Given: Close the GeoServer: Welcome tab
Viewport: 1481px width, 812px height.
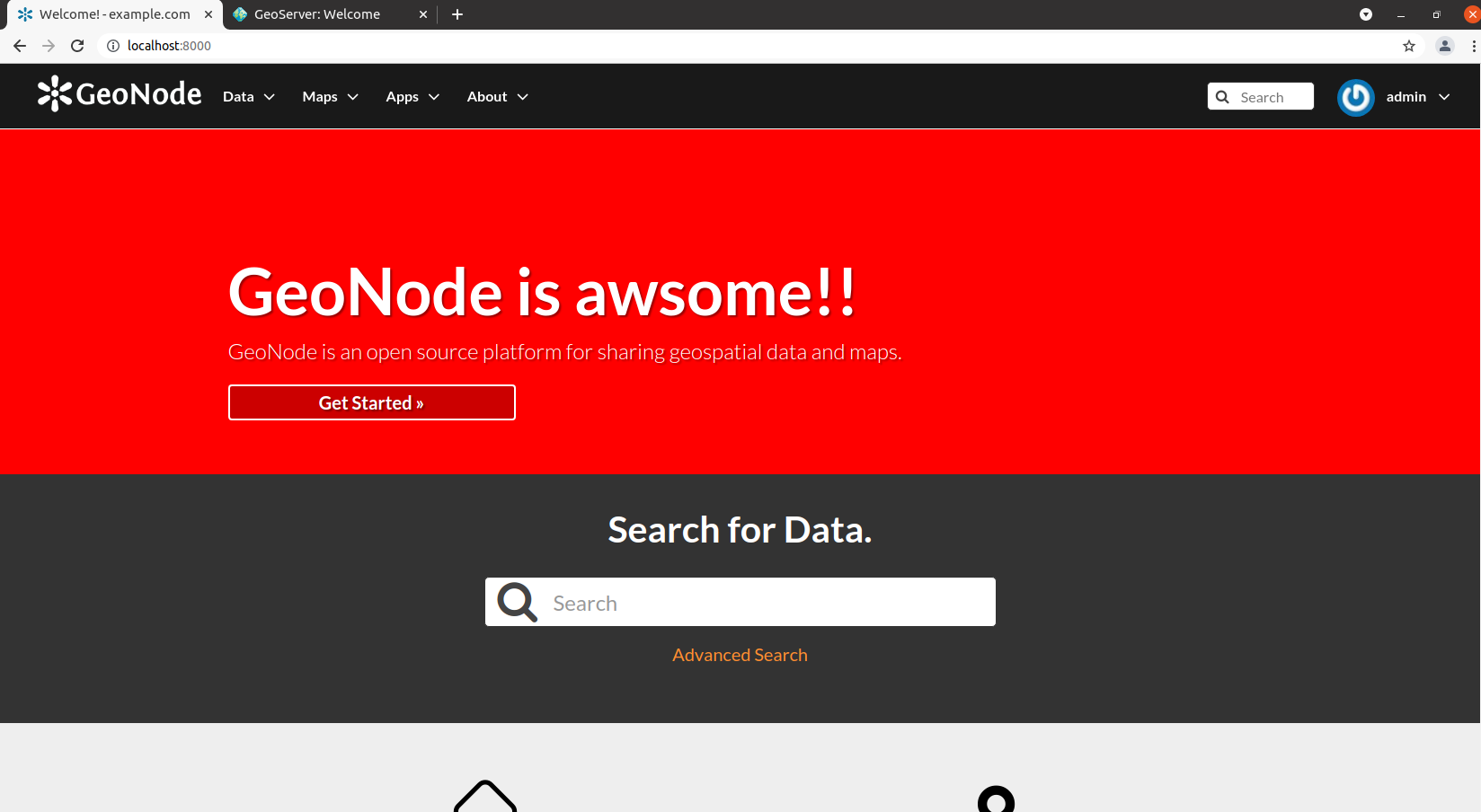Looking at the screenshot, I should (x=423, y=14).
